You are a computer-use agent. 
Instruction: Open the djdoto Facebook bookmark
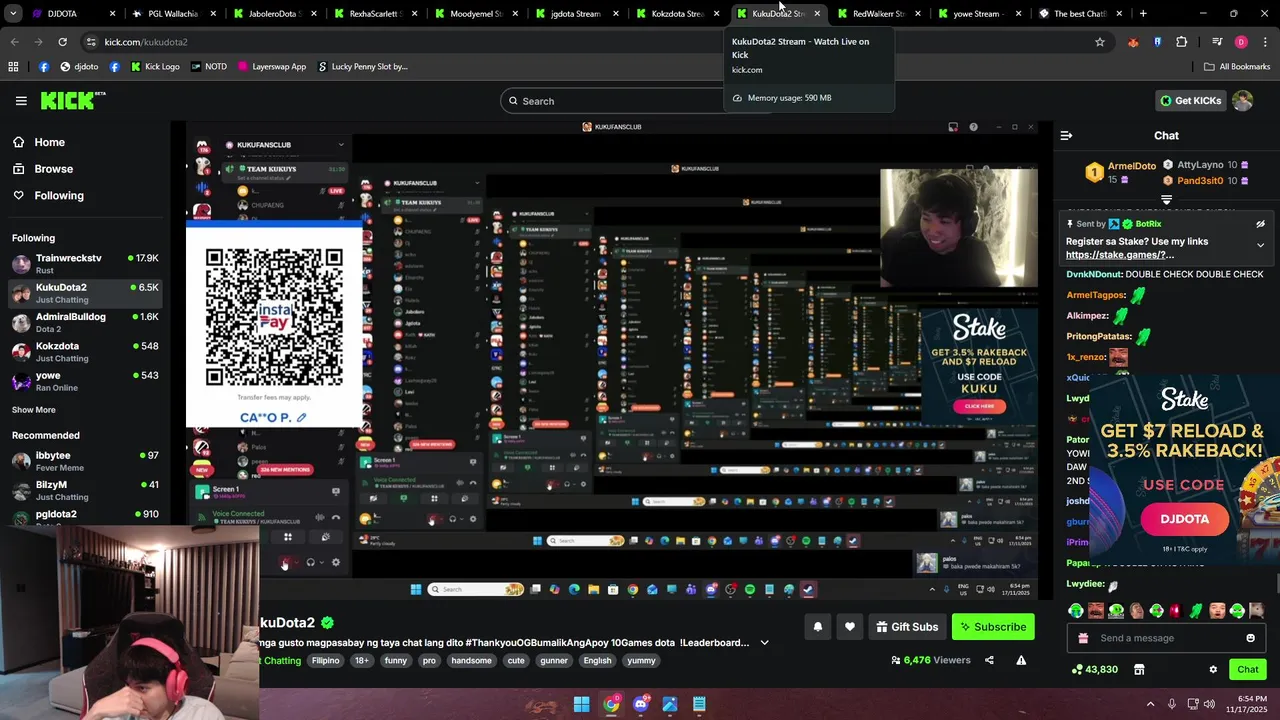point(79,67)
